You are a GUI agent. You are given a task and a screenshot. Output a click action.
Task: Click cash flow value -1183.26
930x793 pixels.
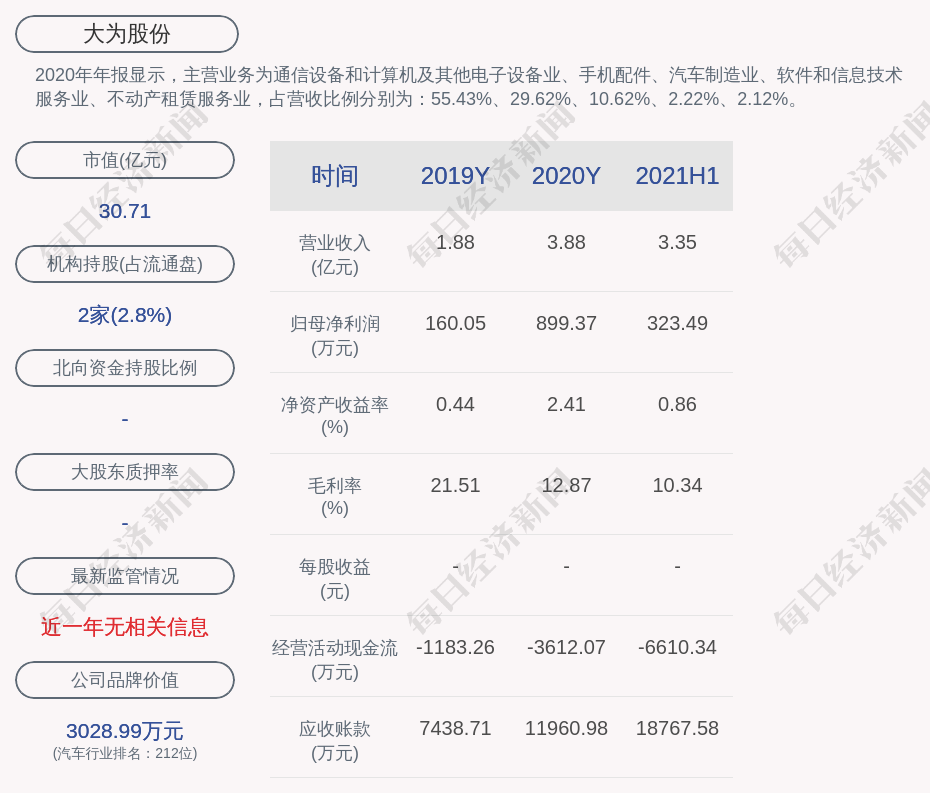[x=455, y=647]
